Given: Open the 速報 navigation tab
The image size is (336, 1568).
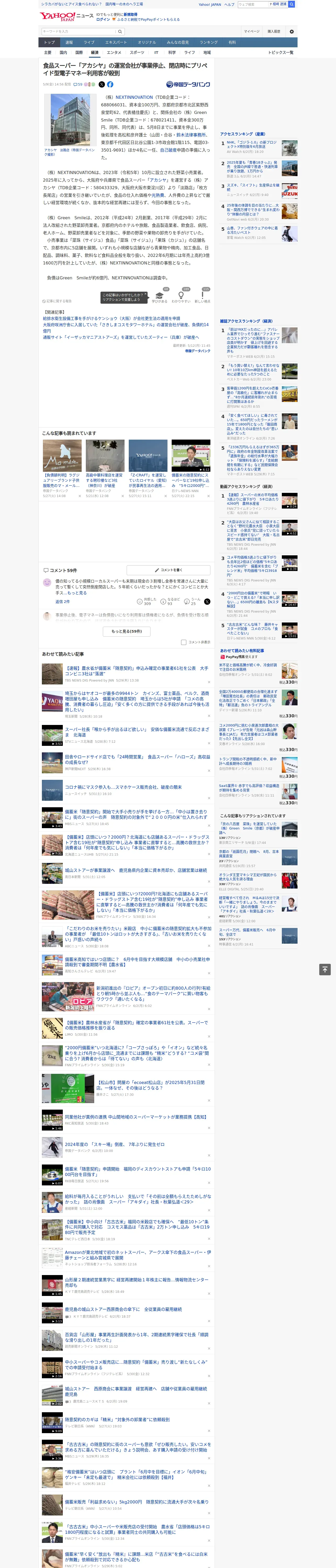Looking at the screenshot, I should point(69,43).
